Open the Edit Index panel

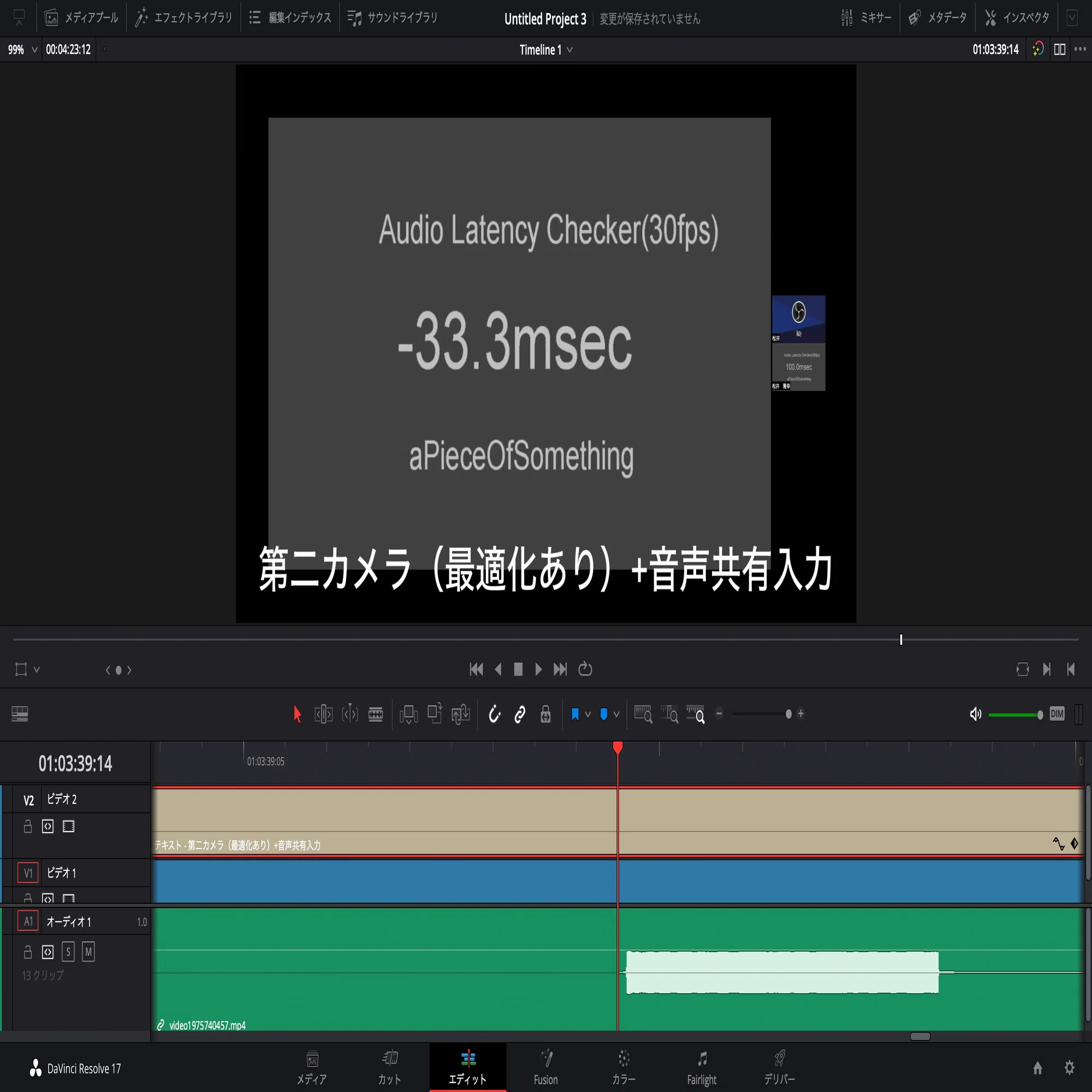click(290, 18)
